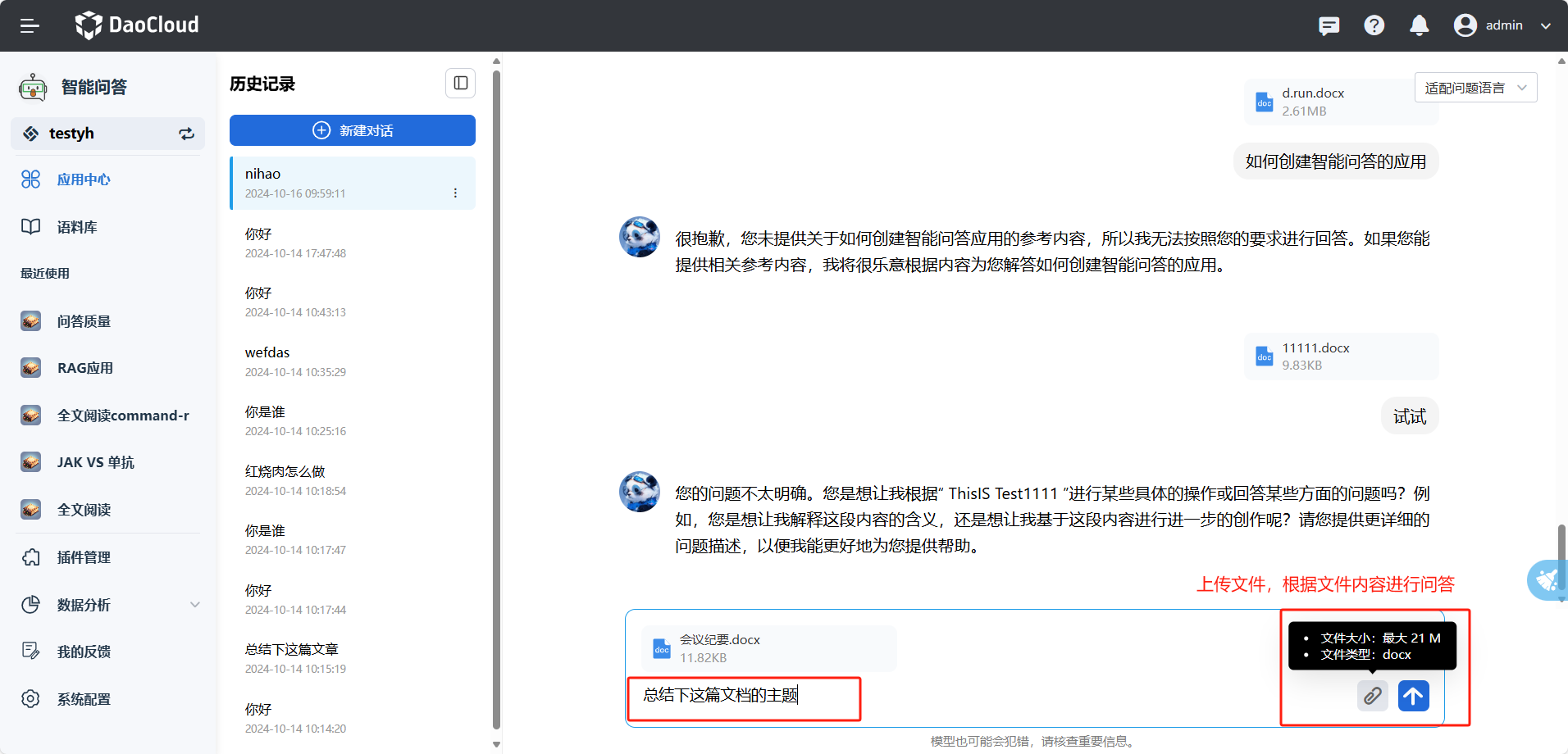1568x754 pixels.
Task: Click the switch workspace icon beside testyh
Action: tap(187, 134)
